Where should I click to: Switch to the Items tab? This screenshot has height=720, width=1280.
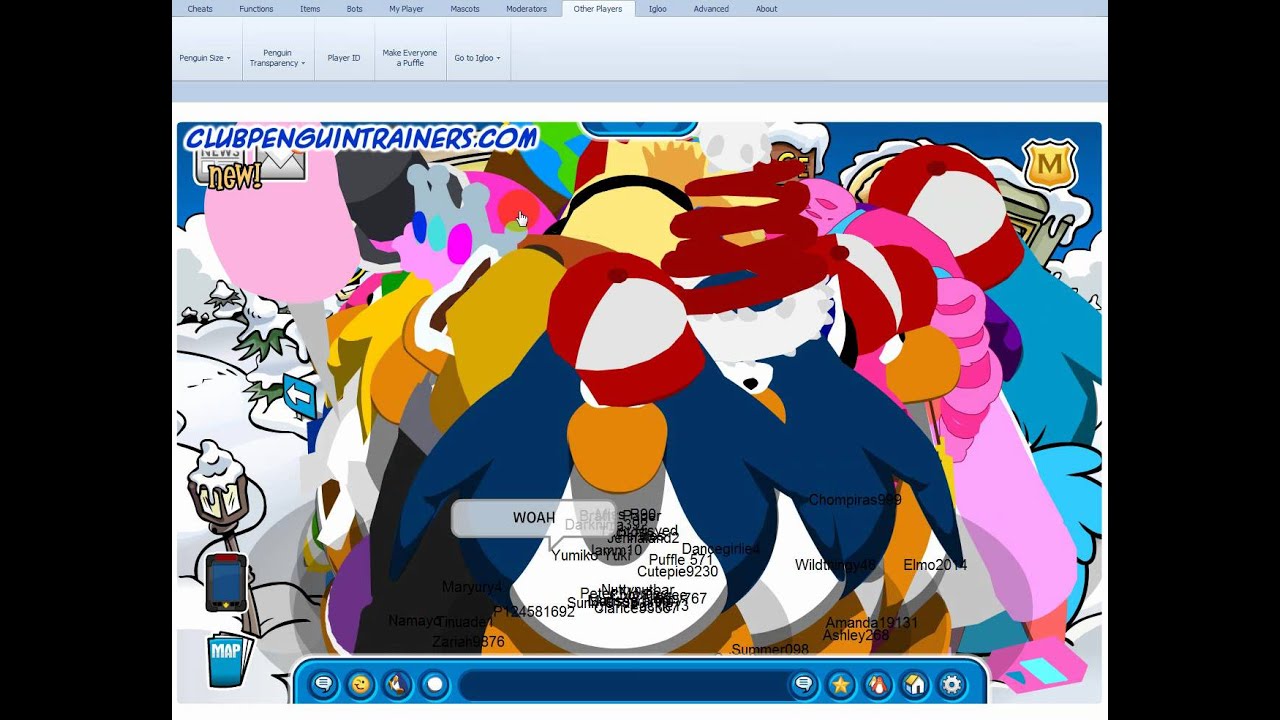point(310,9)
